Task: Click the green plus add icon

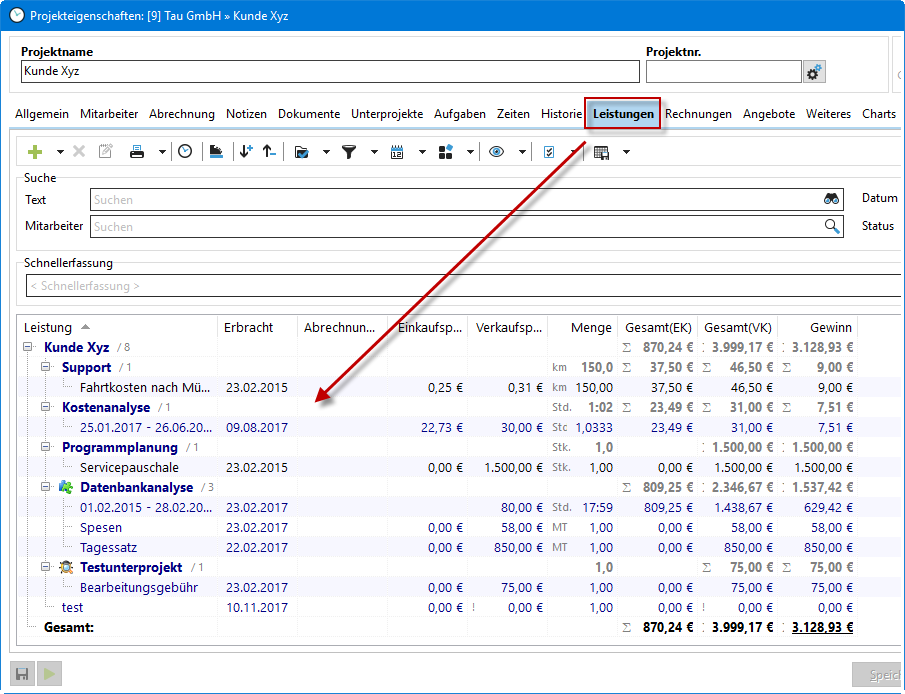Action: 35,152
